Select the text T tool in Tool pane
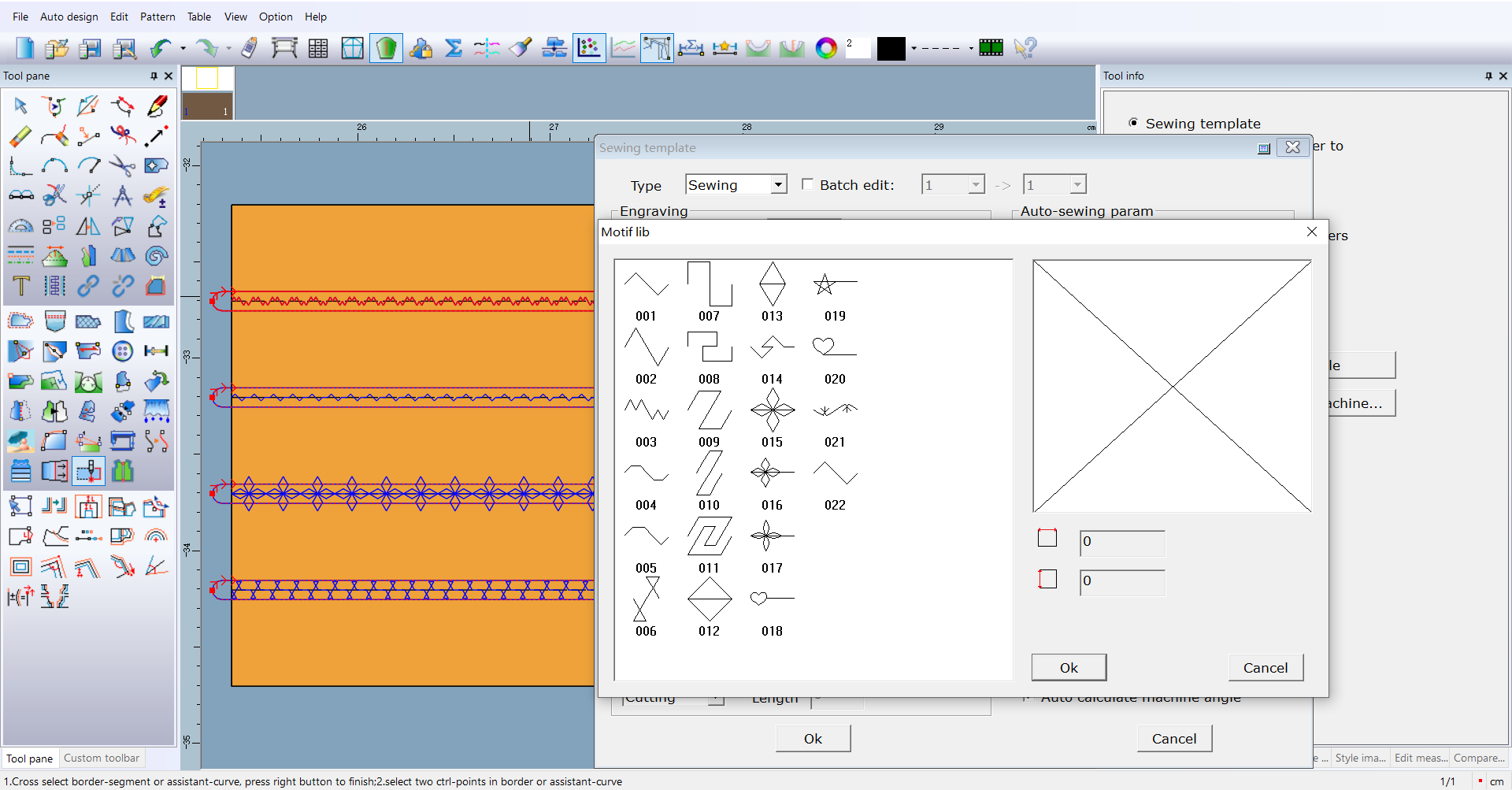 [20, 285]
